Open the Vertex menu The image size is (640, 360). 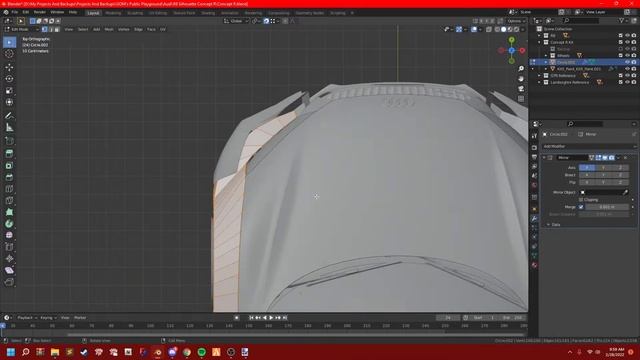click(x=124, y=29)
